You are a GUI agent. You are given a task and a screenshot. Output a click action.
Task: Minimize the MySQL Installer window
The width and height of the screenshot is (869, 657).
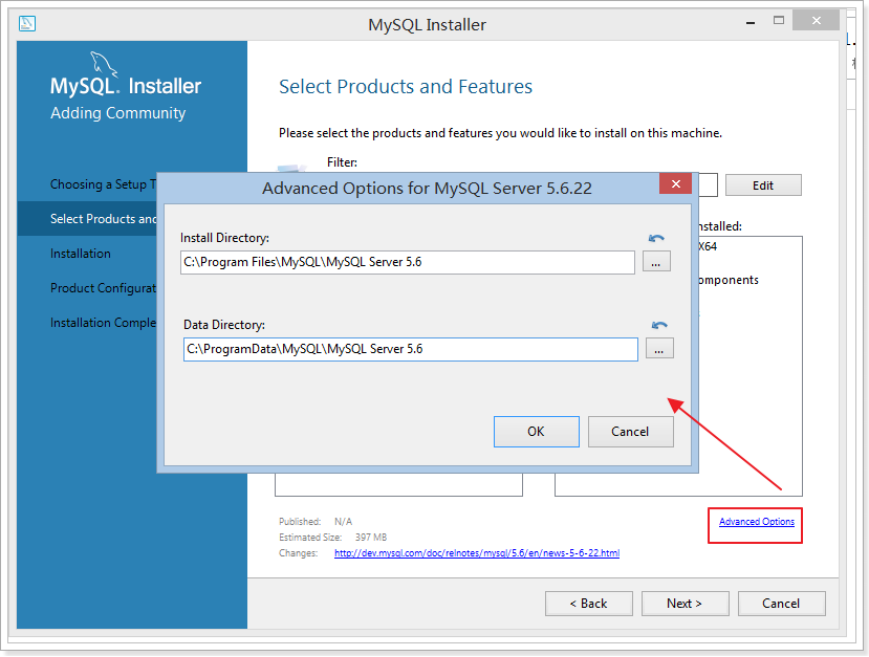(750, 22)
